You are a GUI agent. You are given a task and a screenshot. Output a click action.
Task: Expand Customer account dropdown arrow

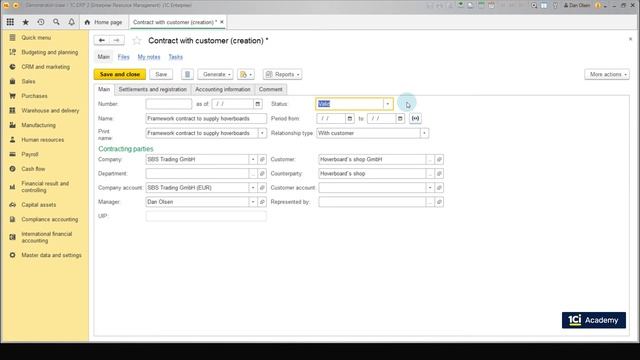430,188
